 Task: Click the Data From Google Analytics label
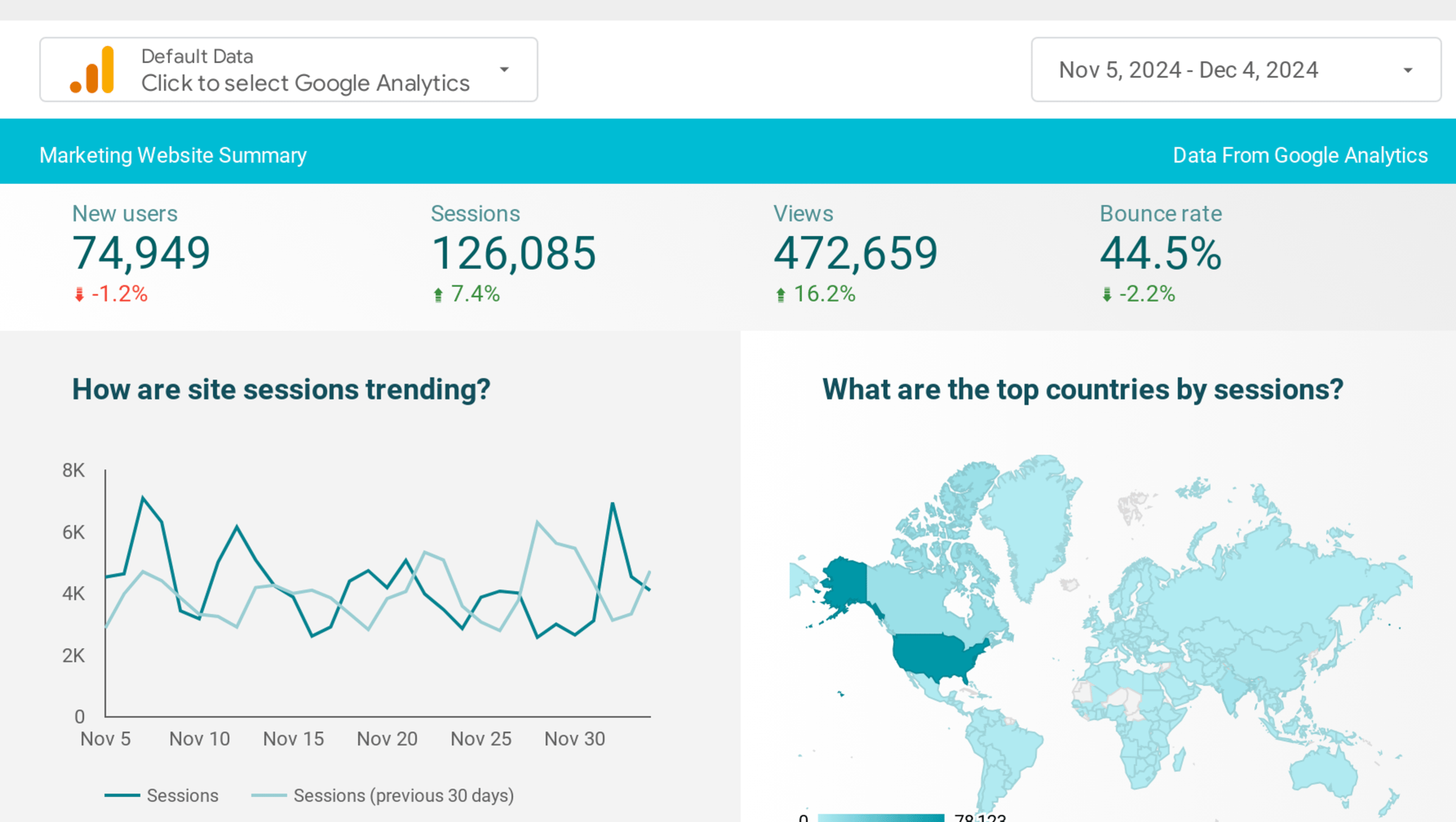pos(1299,156)
